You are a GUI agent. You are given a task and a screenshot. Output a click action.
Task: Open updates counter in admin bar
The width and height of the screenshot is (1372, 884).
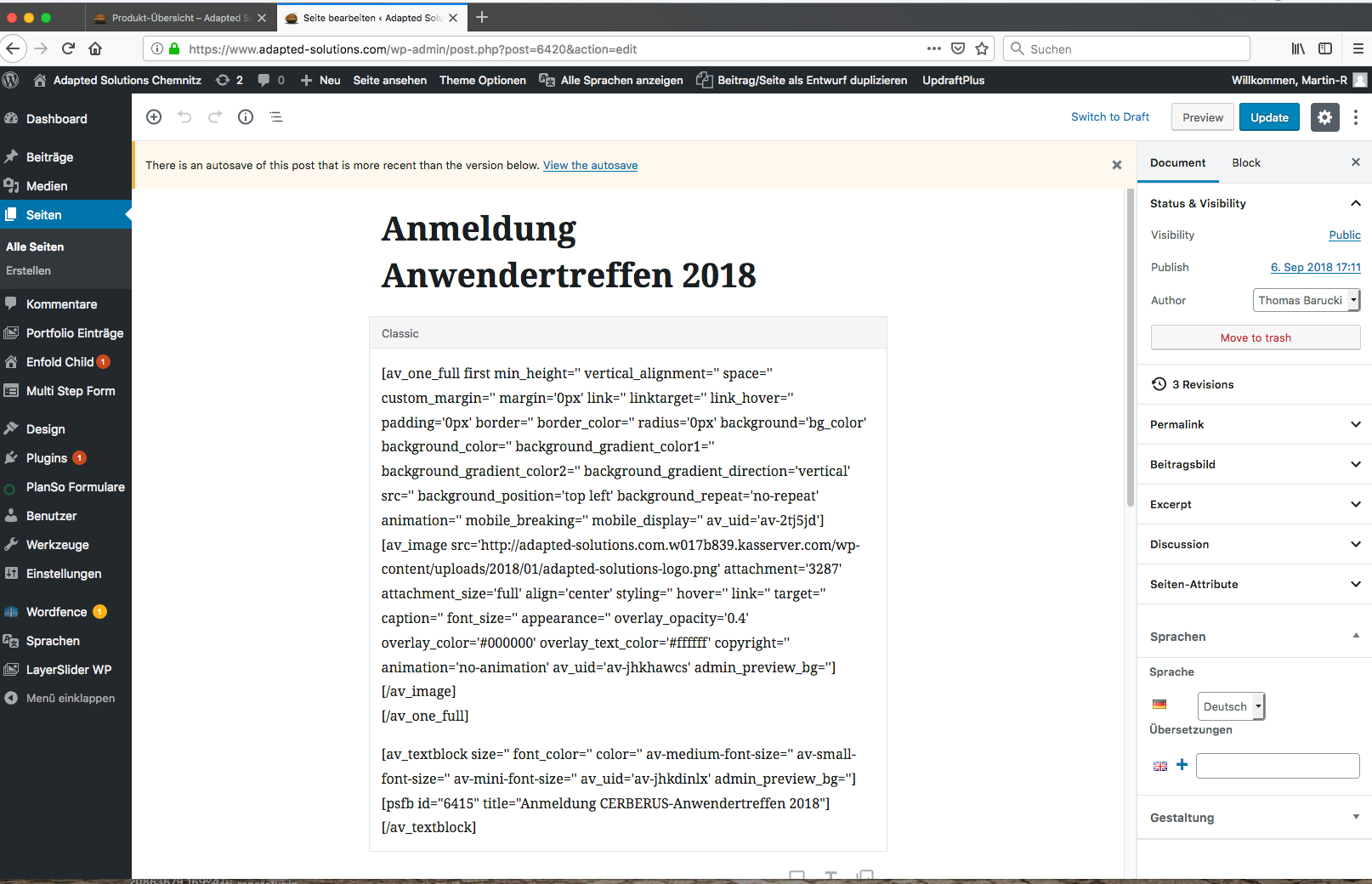tap(230, 80)
